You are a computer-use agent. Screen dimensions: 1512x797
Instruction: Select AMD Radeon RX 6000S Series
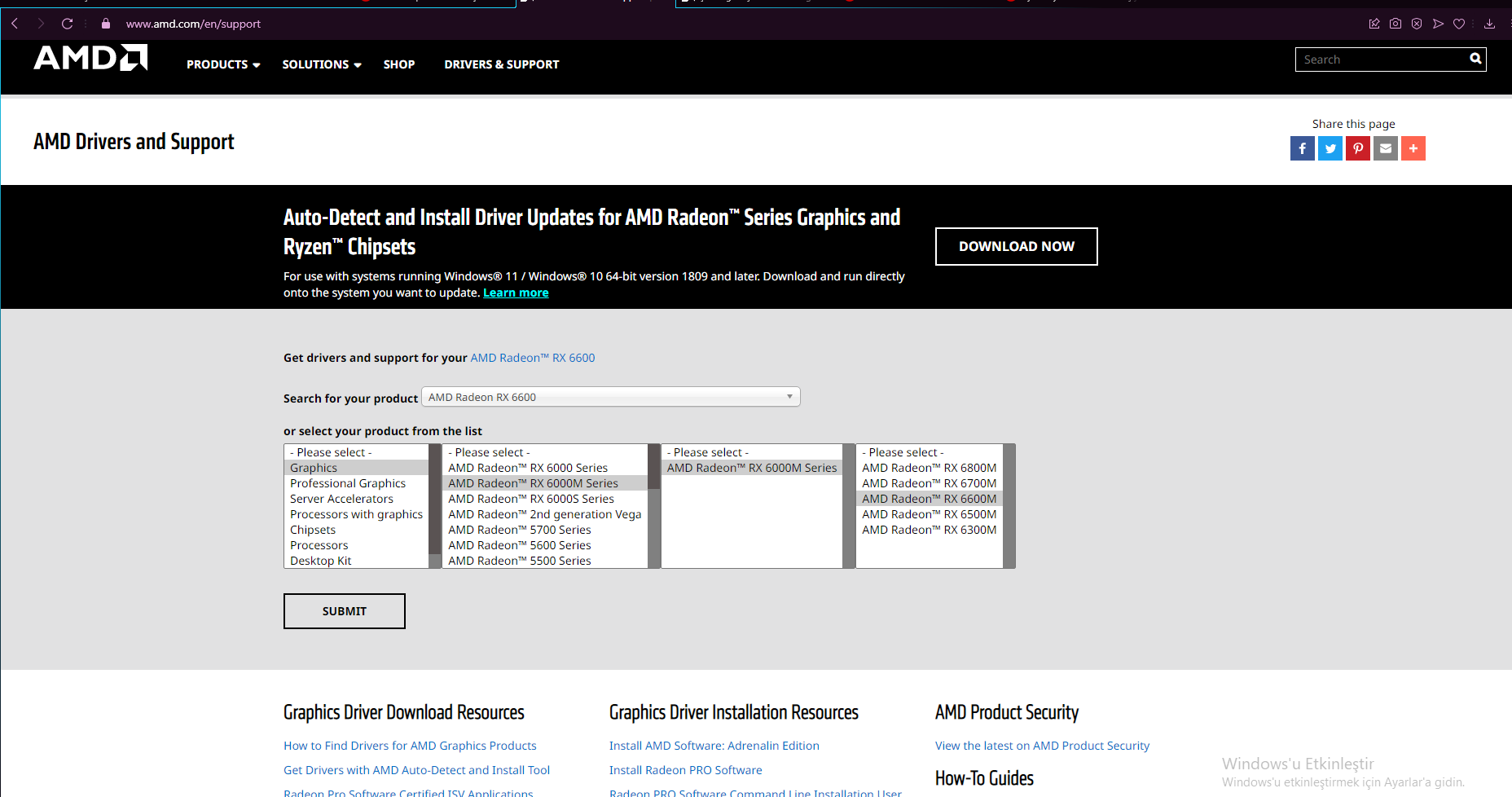pos(545,499)
